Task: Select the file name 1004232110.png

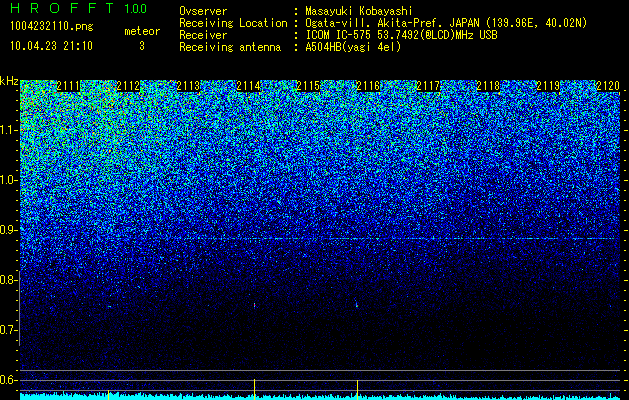Action: (51, 27)
